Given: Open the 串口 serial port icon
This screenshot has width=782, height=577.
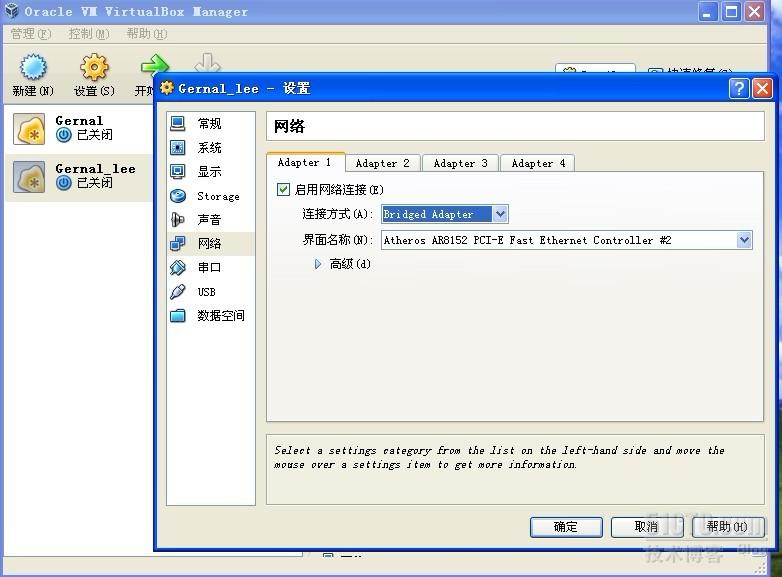Looking at the screenshot, I should pos(178,267).
